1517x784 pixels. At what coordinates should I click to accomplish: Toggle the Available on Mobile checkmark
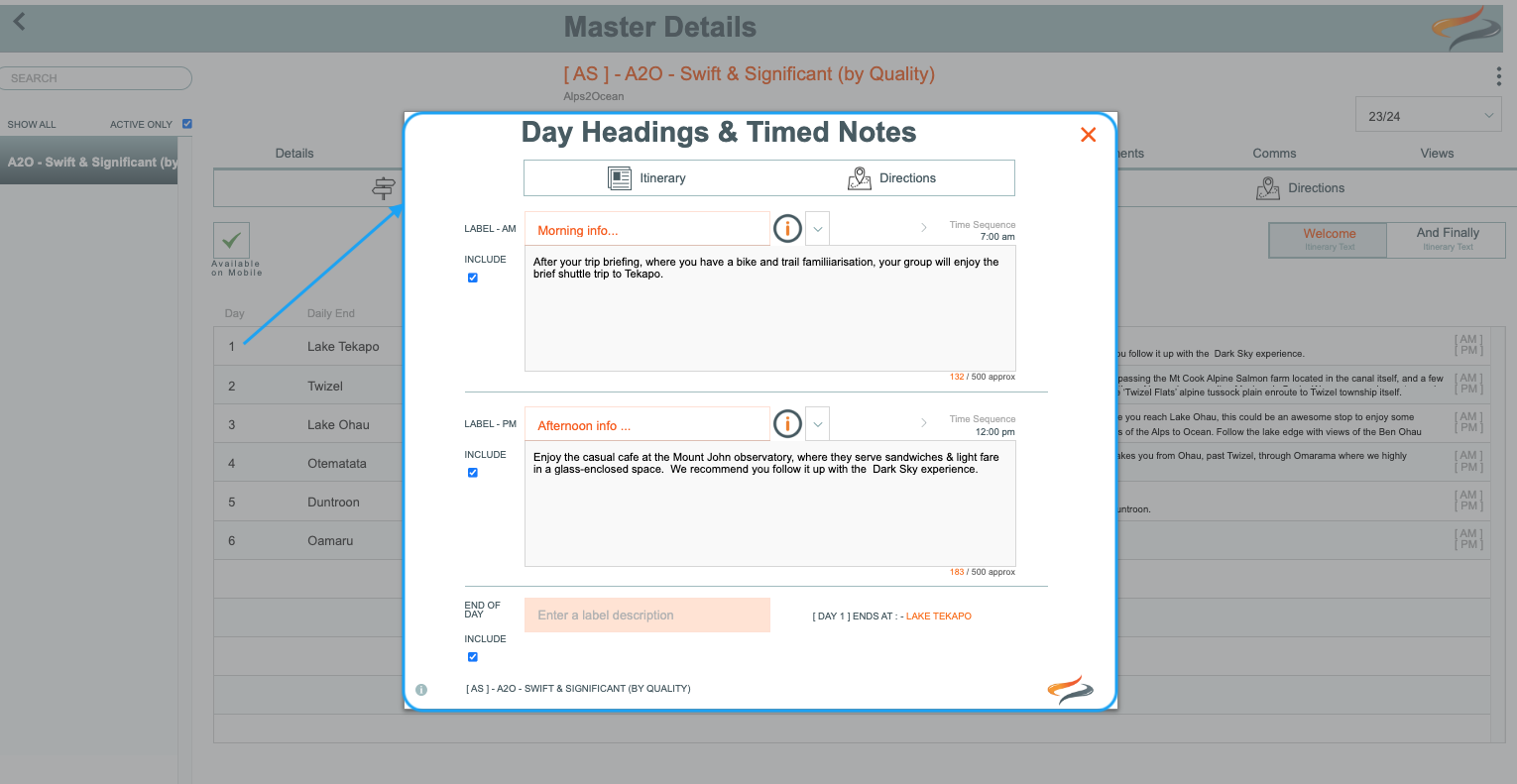231,240
